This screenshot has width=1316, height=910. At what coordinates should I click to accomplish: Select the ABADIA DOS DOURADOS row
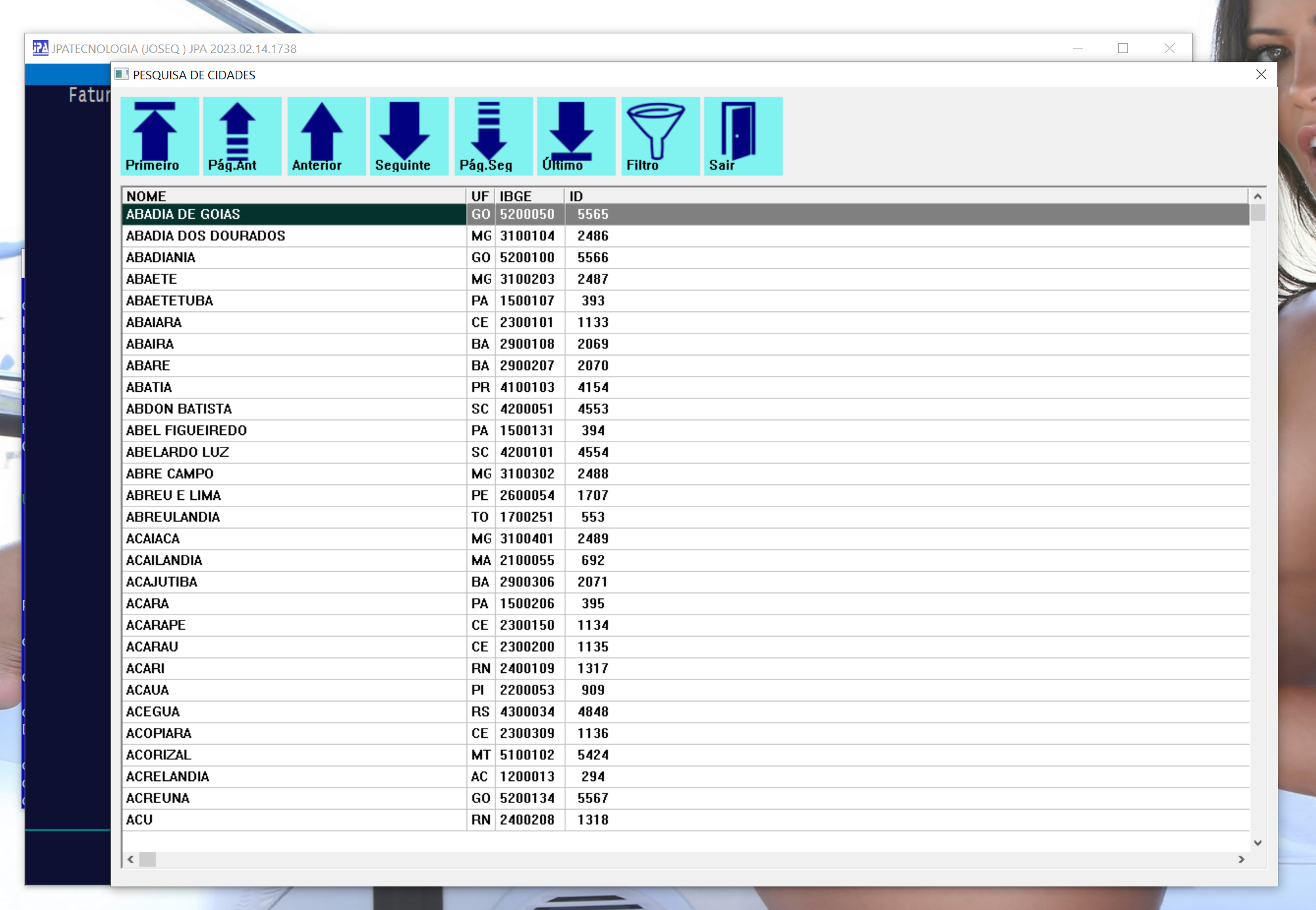(206, 236)
